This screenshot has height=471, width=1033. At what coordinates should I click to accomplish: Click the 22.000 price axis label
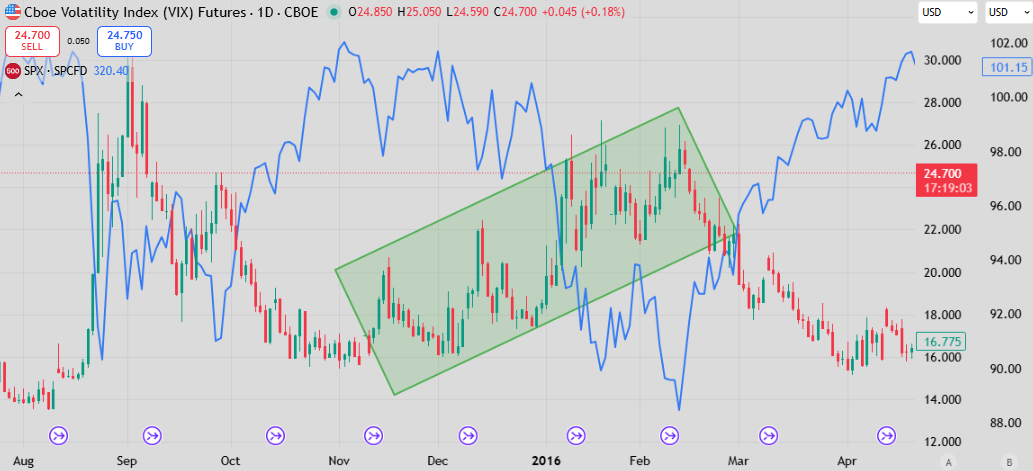(943, 230)
